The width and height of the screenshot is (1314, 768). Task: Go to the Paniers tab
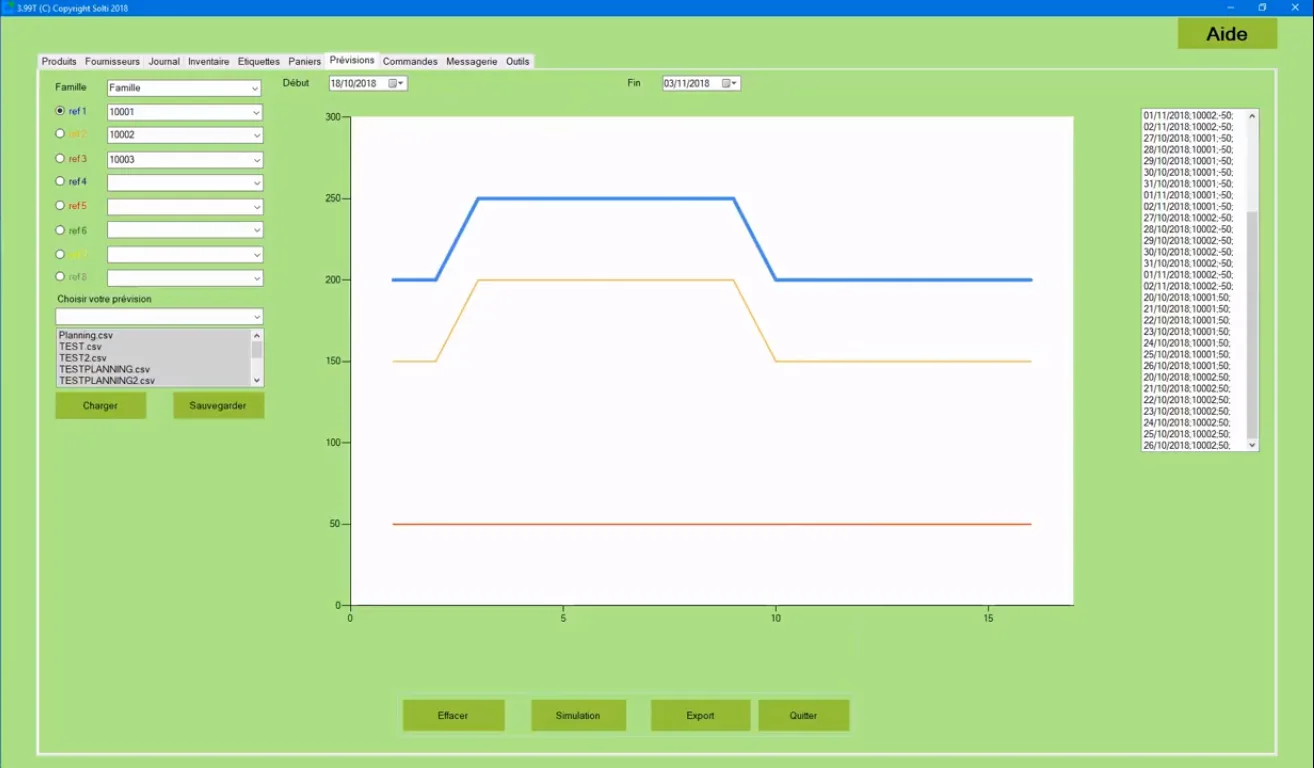point(305,61)
